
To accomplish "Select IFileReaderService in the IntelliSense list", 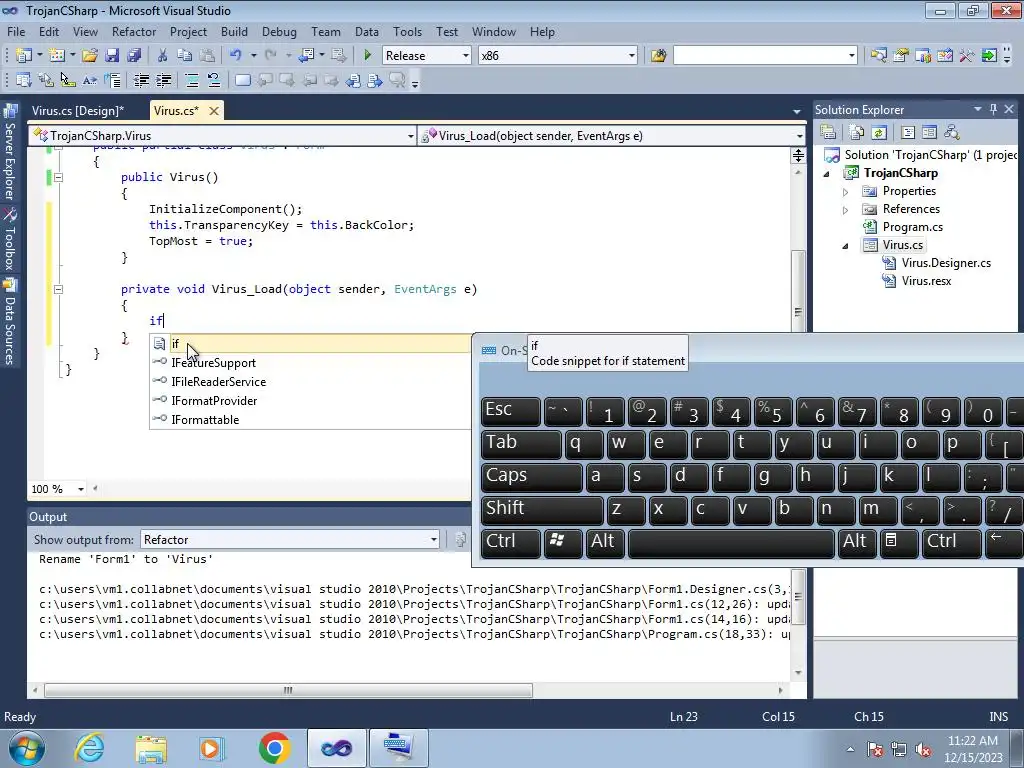I will [x=310, y=381].
